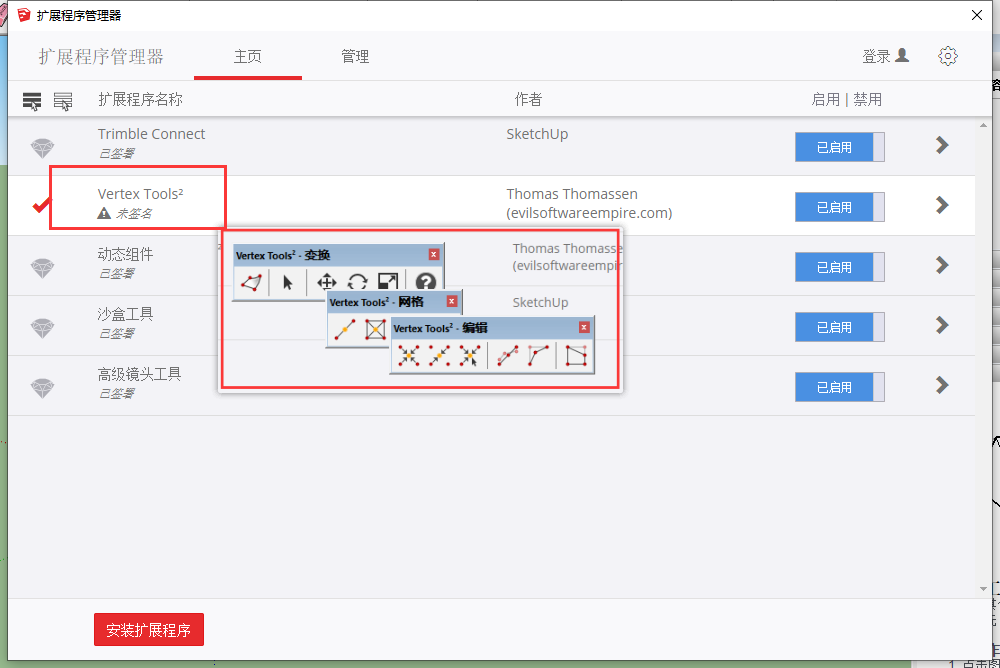Screen dimensions: 1000x668
Task: Click the Vertex Tools vertex selection polygon icon
Action: (251, 282)
